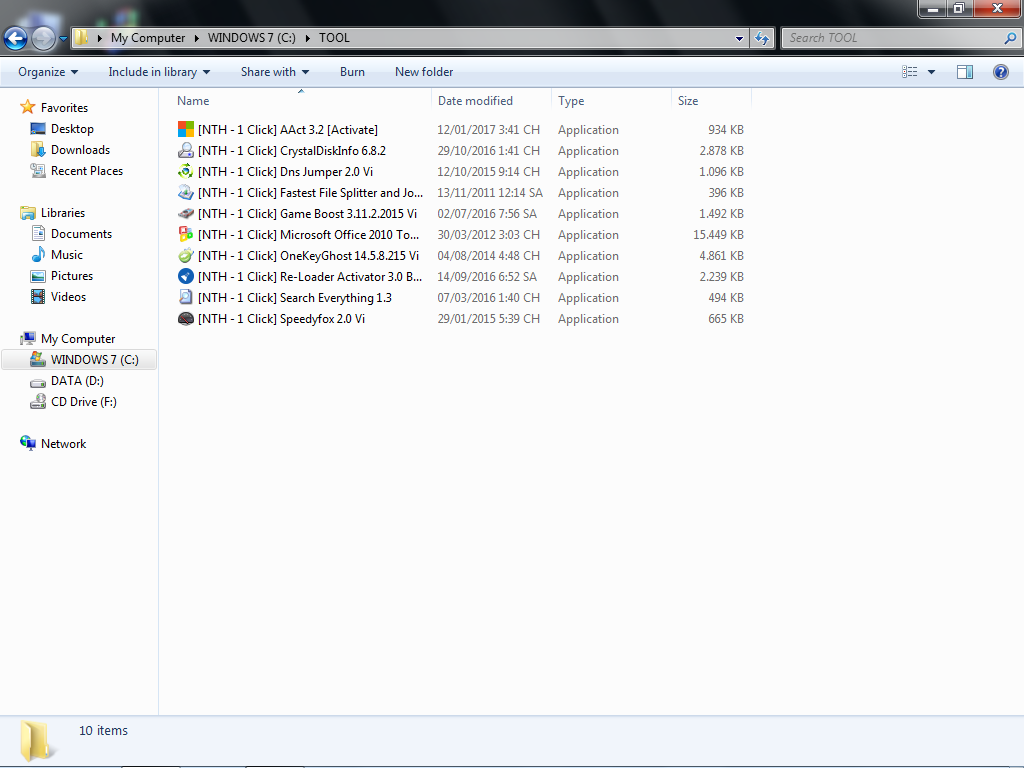Click the Dns Jumper 2.0 Vi icon

[x=186, y=171]
